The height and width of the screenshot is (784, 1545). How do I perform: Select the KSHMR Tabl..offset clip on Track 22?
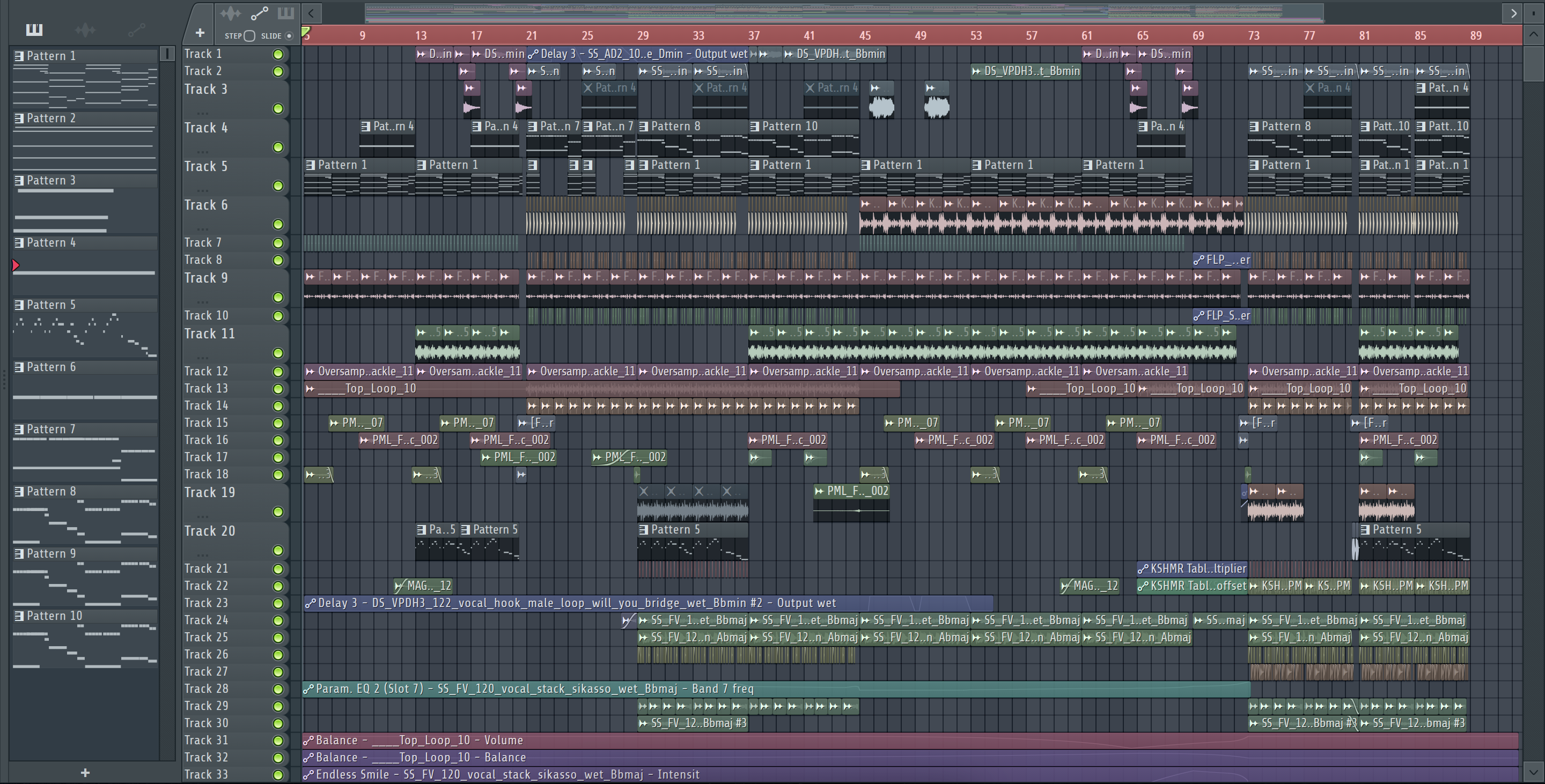click(1191, 586)
